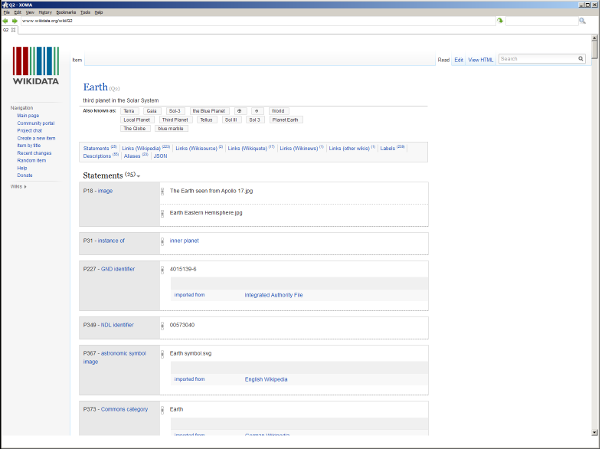Click into the Wikidata search field
The height and width of the screenshot is (449, 600).
click(536, 60)
